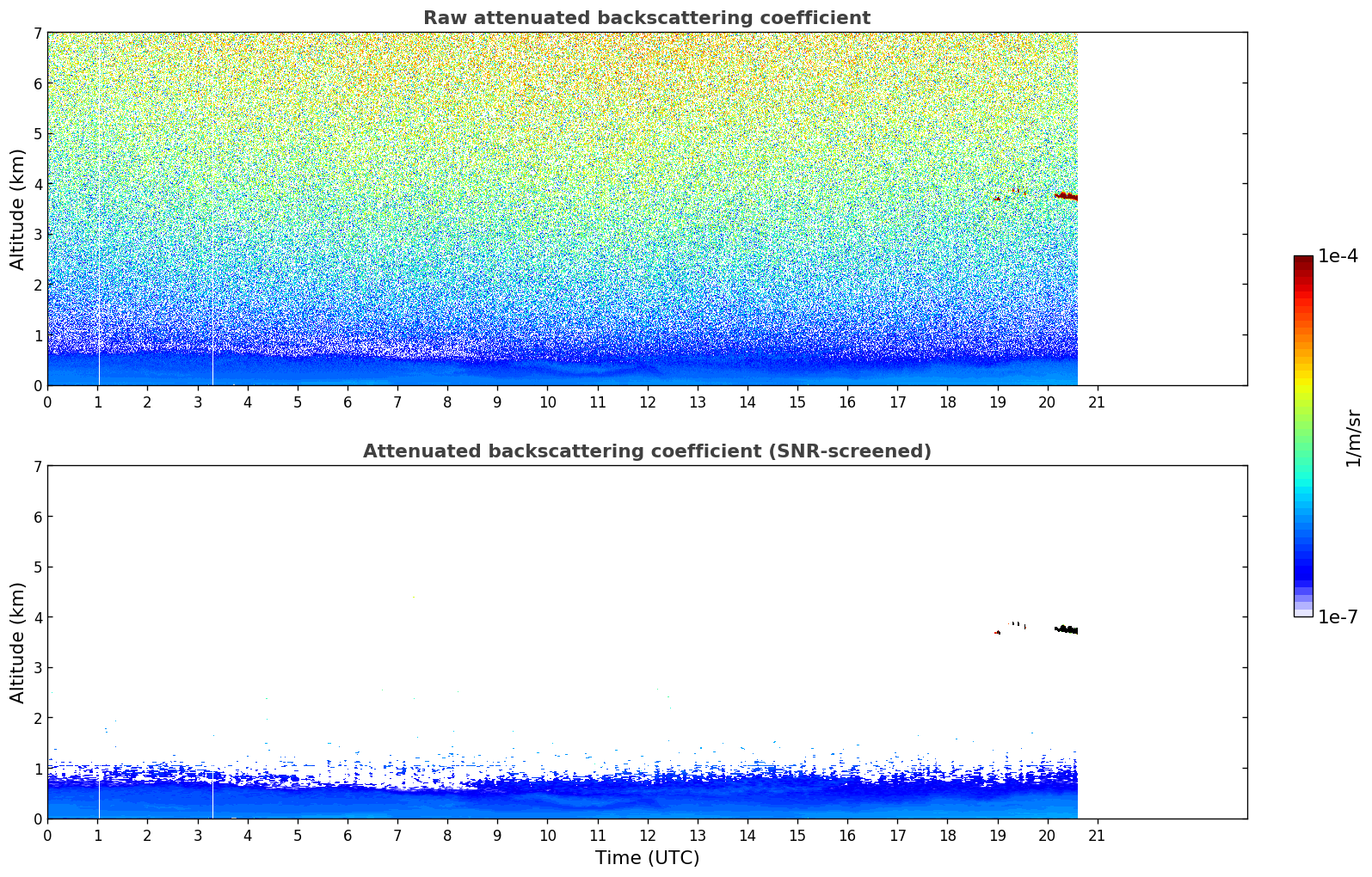Click the '21' tick under the bottom plot
Viewport: 1372px width, 877px height.
click(x=1097, y=836)
